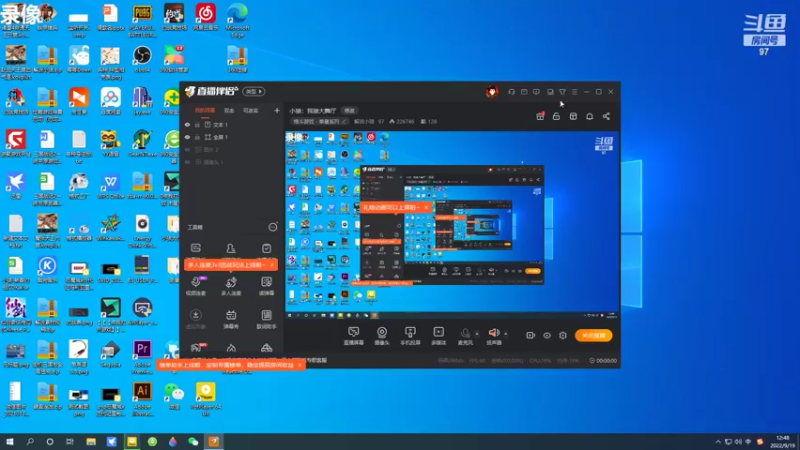
Task: Switch to the first scene tab (orange)
Action: [x=205, y=110]
